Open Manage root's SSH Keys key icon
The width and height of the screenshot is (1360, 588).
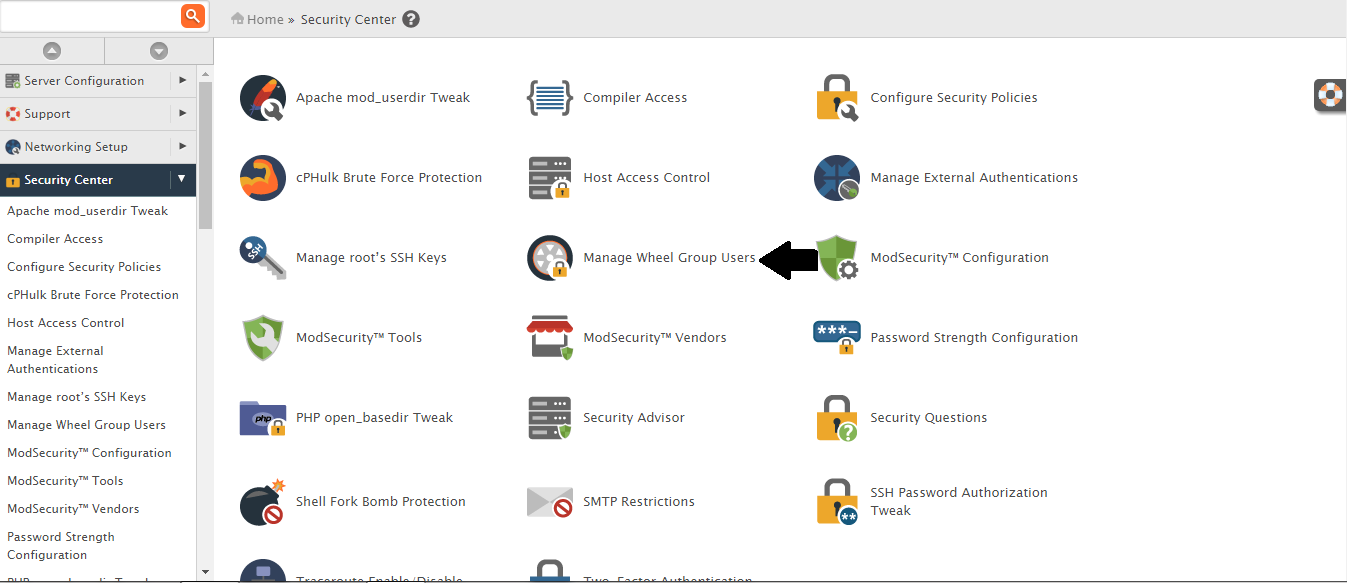click(x=263, y=258)
